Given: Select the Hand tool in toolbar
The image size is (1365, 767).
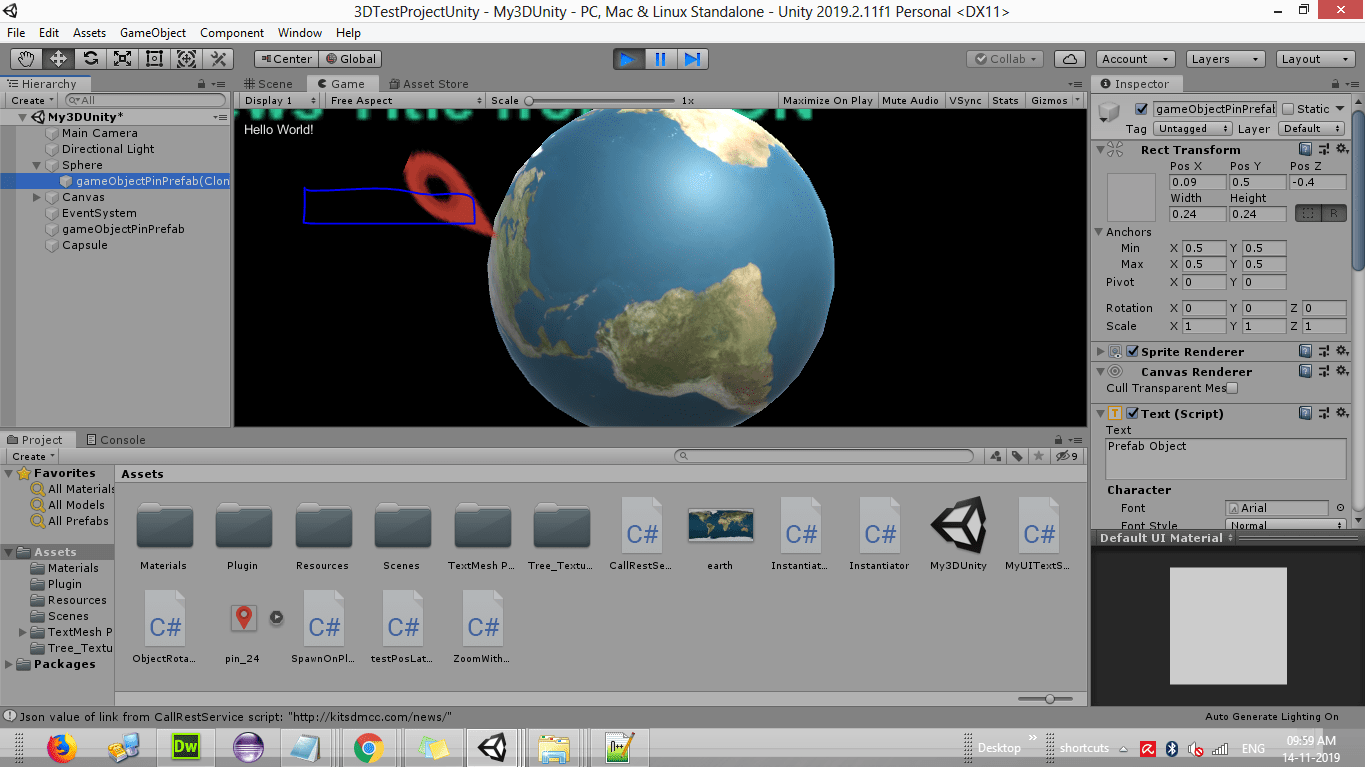Looking at the screenshot, I should tap(26, 59).
